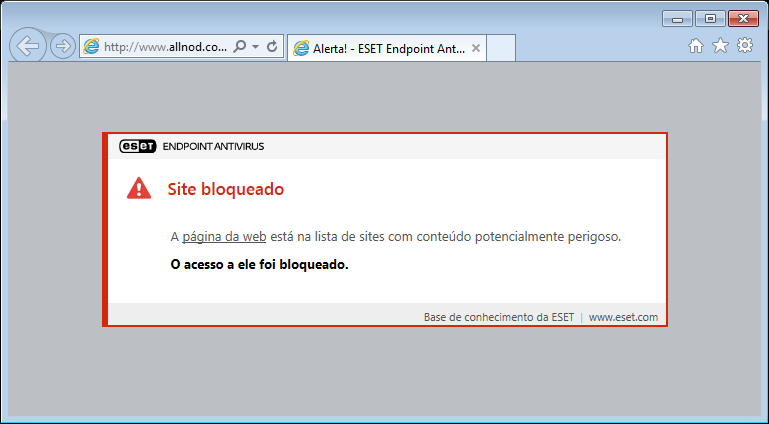Open 'Base de conhecimento da ESET' link
The height and width of the screenshot is (424, 769).
(x=499, y=317)
